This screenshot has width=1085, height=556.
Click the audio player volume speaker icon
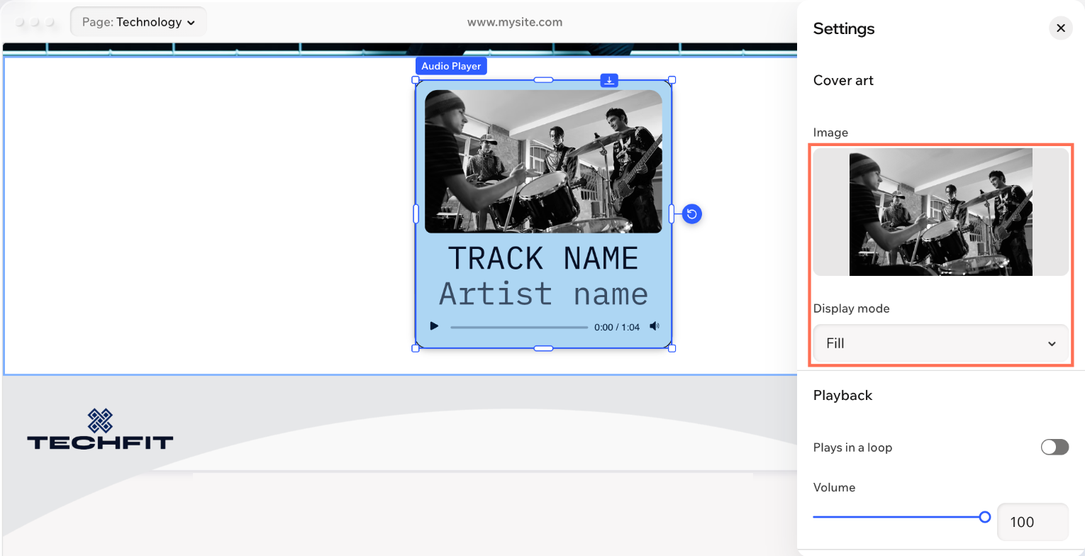point(655,326)
